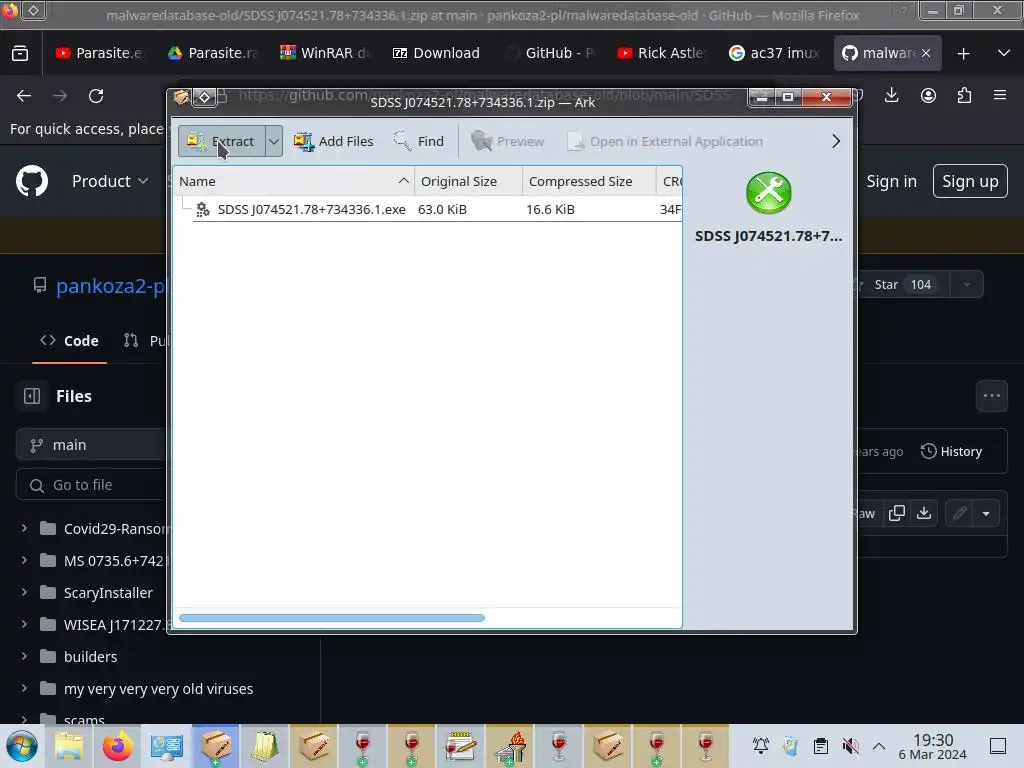Screen dimensions: 1024x768
Task: Collapse the Files side panel icon
Action: pos(32,396)
